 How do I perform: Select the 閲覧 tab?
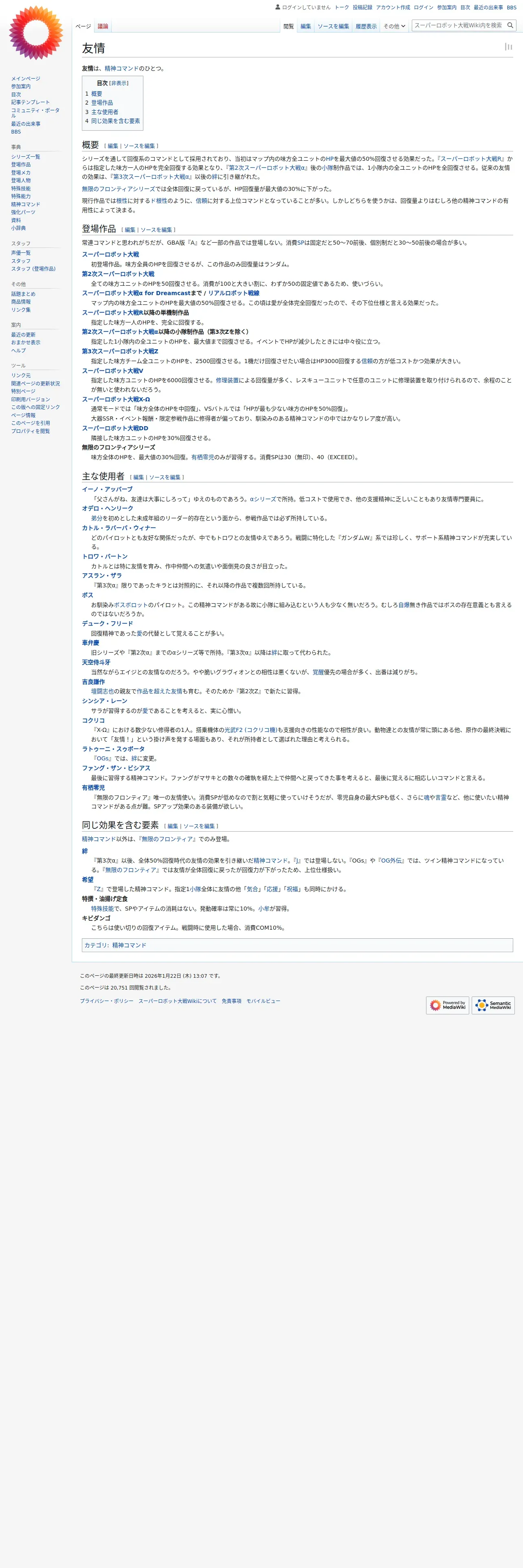point(289,26)
